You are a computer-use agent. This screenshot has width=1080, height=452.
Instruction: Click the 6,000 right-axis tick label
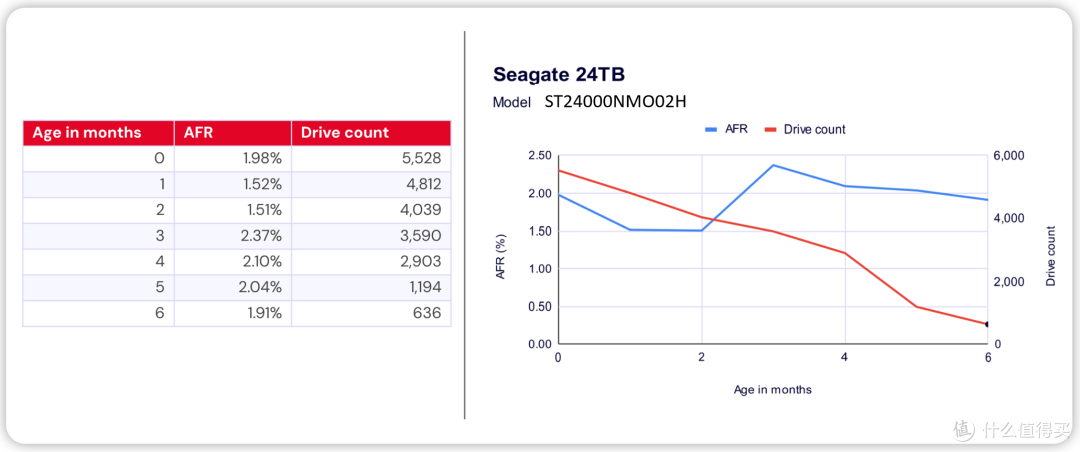1007,156
